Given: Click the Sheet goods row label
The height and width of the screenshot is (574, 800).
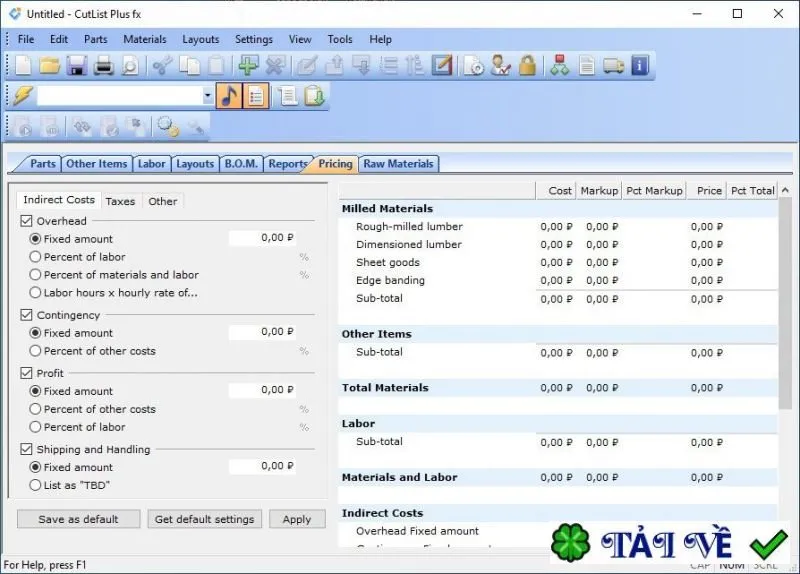Looking at the screenshot, I should 388,262.
